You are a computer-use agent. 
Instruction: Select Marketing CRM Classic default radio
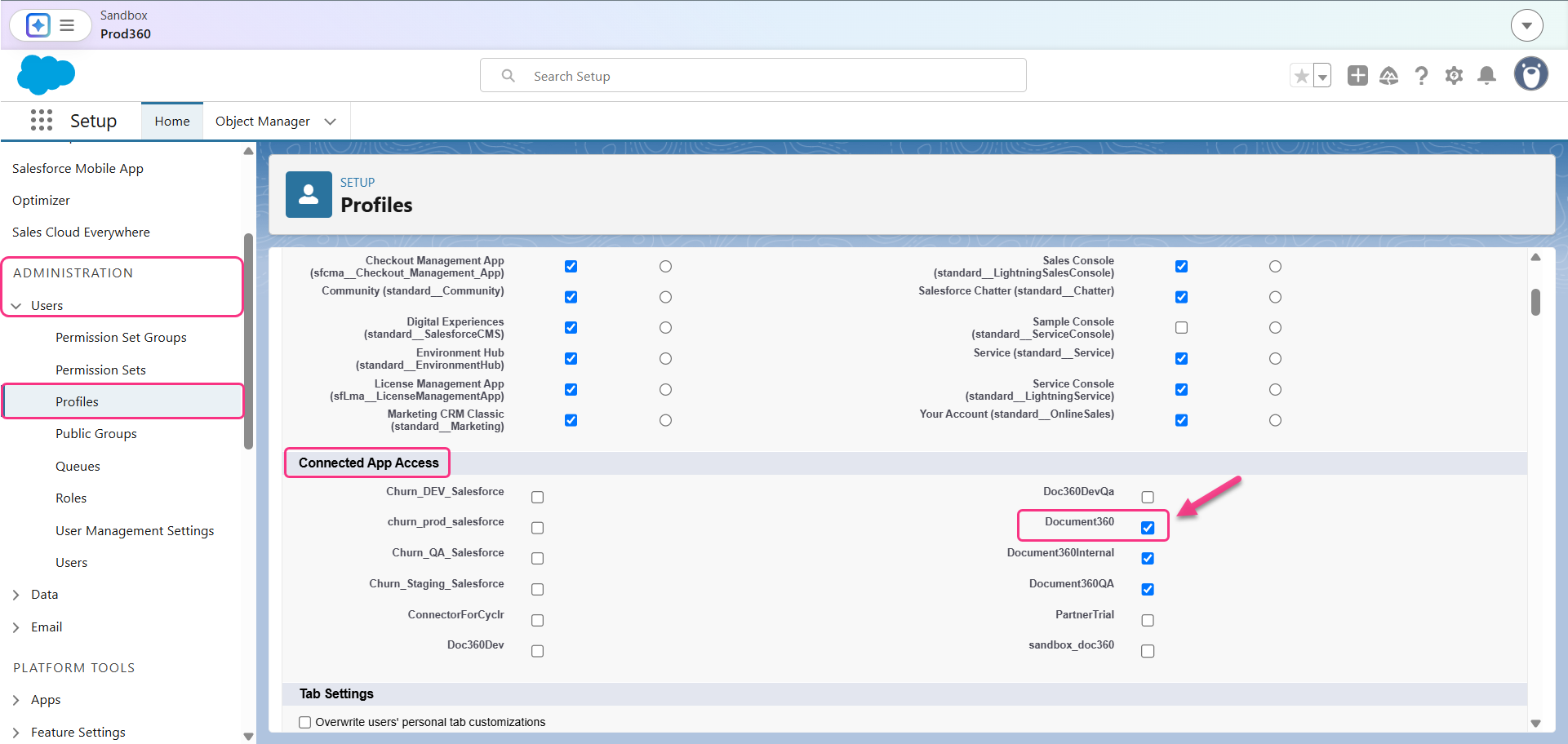665,420
